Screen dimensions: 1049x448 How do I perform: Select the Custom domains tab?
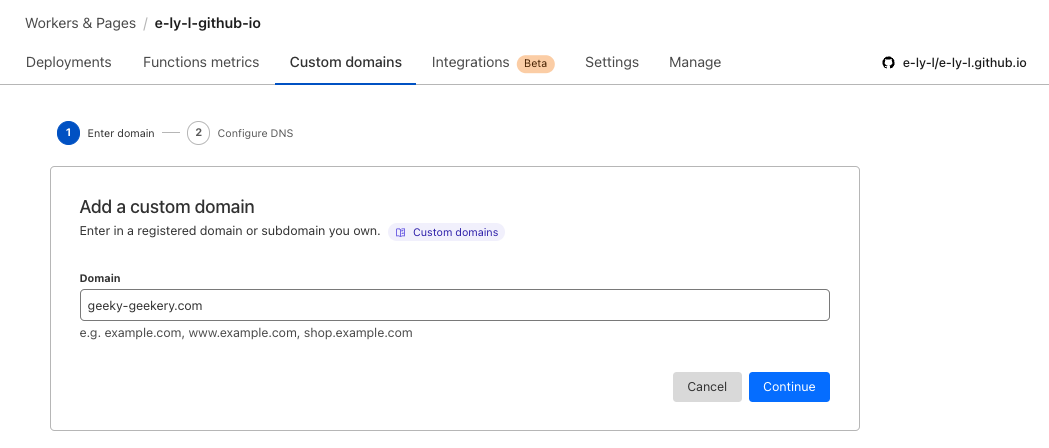pyautogui.click(x=345, y=62)
